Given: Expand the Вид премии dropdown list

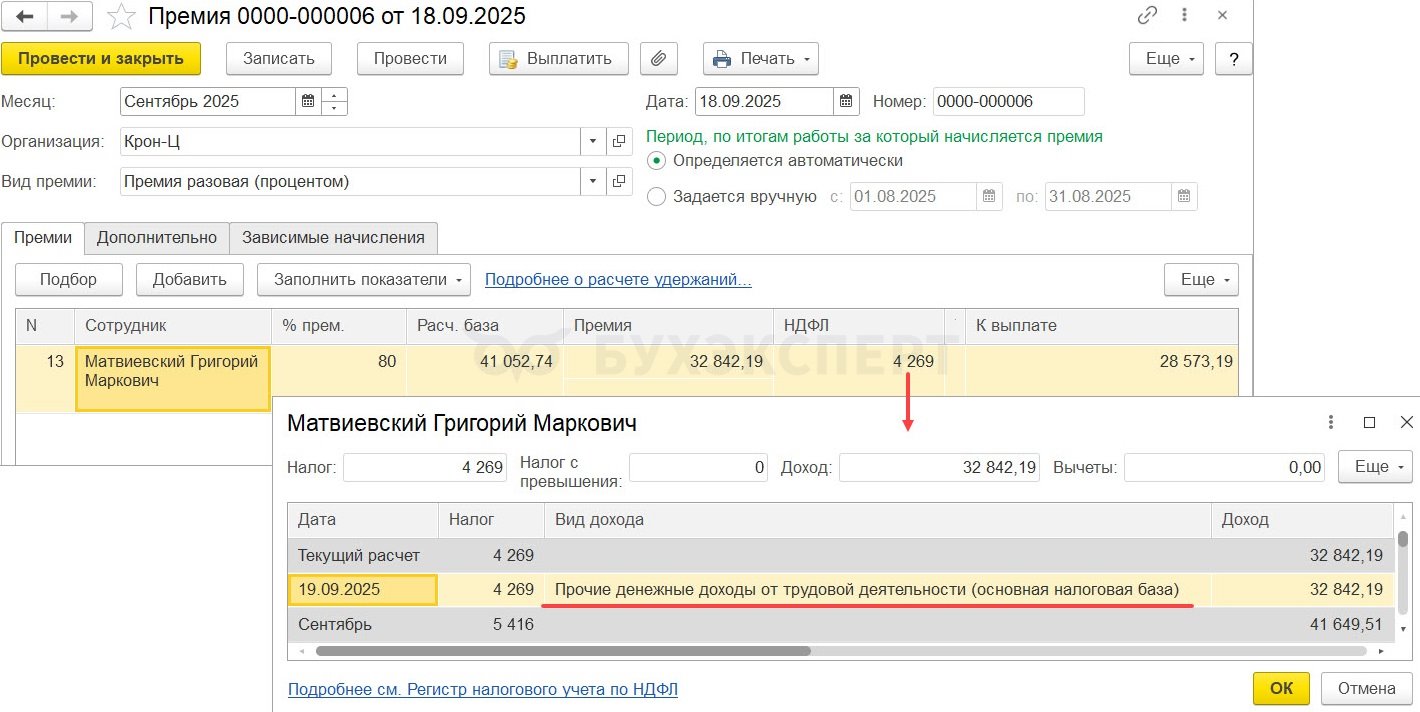Looking at the screenshot, I should point(593,182).
